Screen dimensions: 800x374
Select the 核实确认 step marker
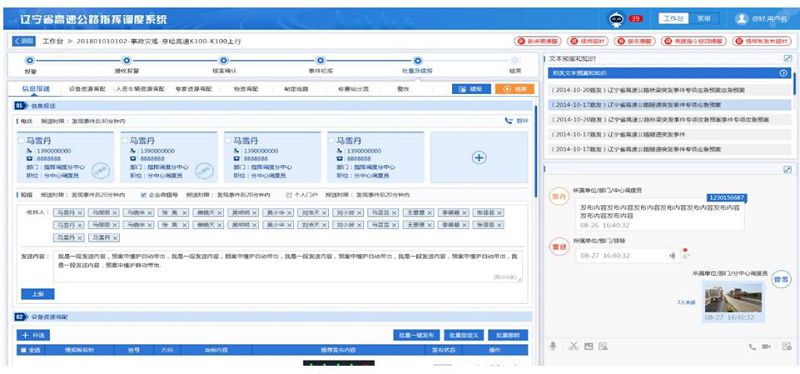tap(223, 61)
